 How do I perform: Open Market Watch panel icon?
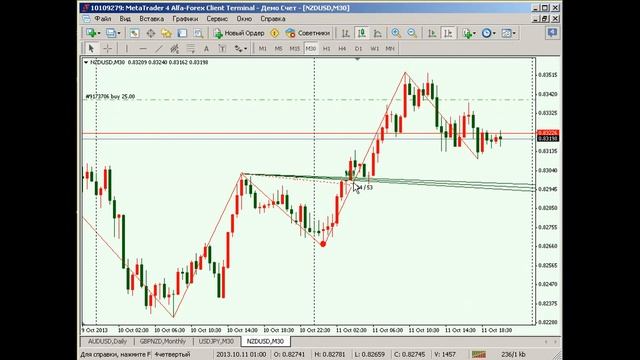[134, 33]
